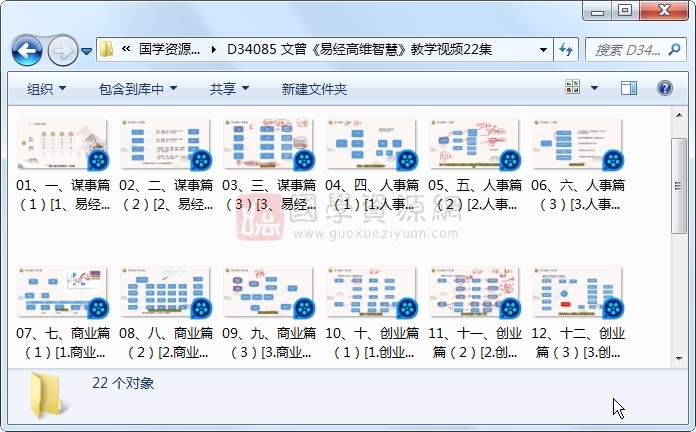This screenshot has height=432, width=696.
Task: Open the view options dropdown arrow
Action: coord(594,88)
